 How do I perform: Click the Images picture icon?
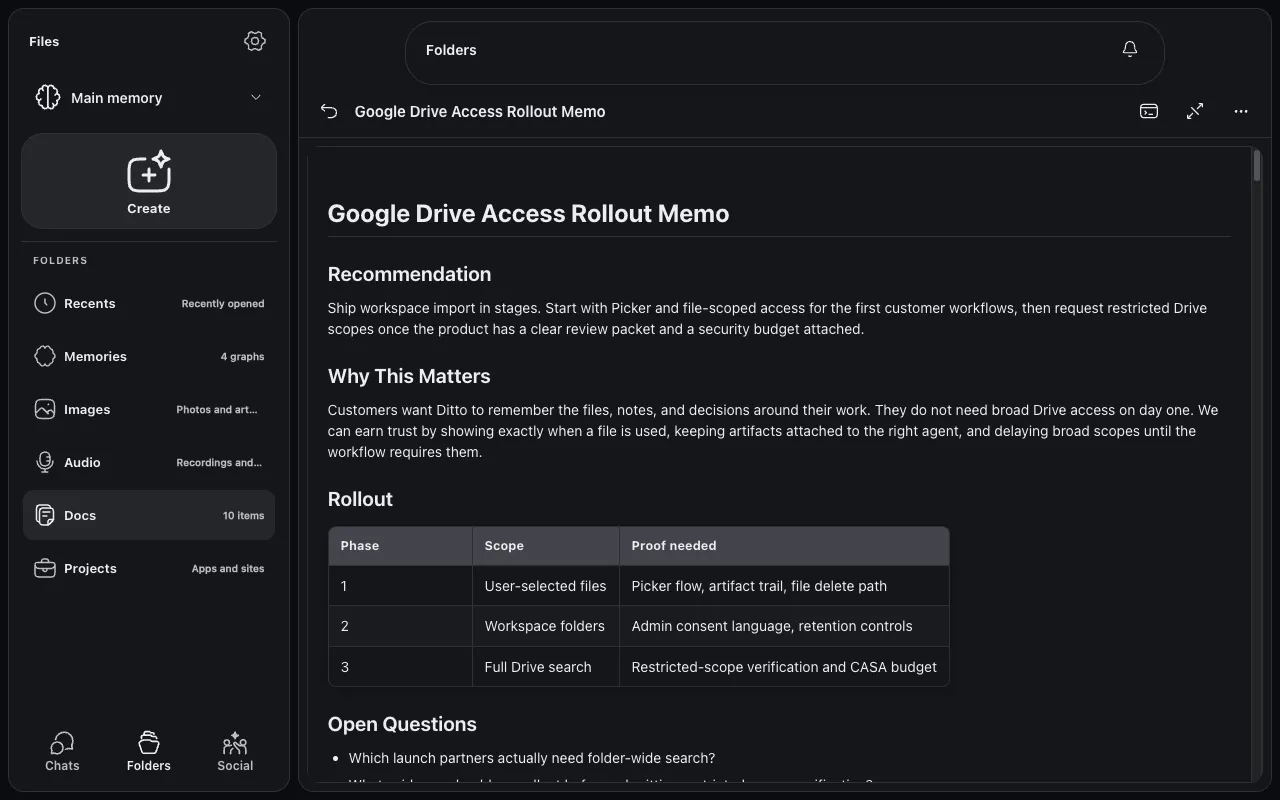(45, 409)
